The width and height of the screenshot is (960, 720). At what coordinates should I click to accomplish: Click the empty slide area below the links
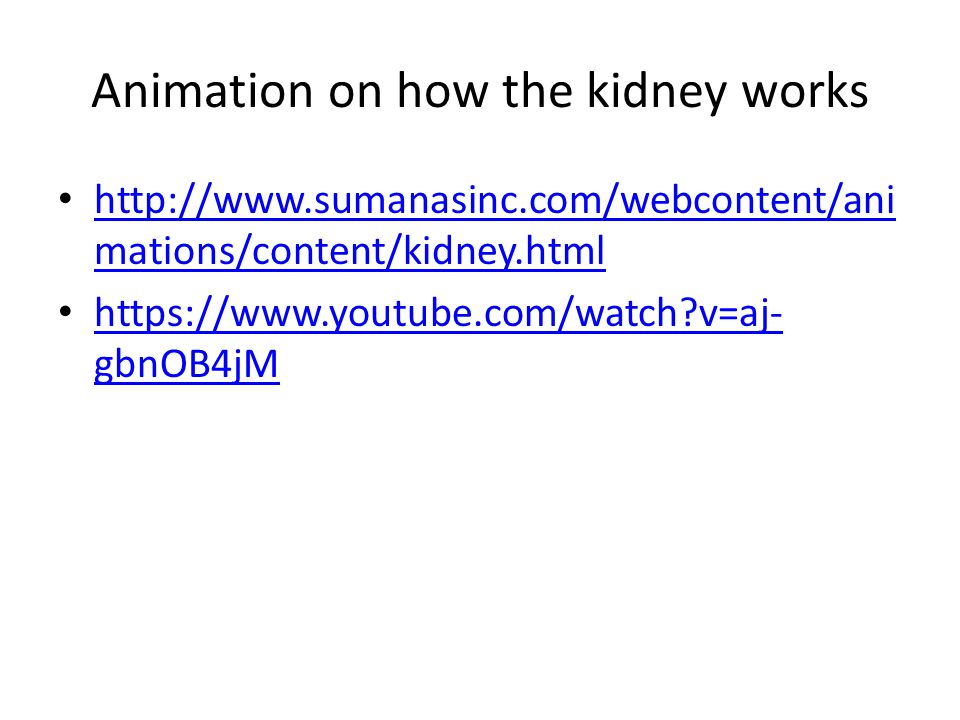click(480, 539)
